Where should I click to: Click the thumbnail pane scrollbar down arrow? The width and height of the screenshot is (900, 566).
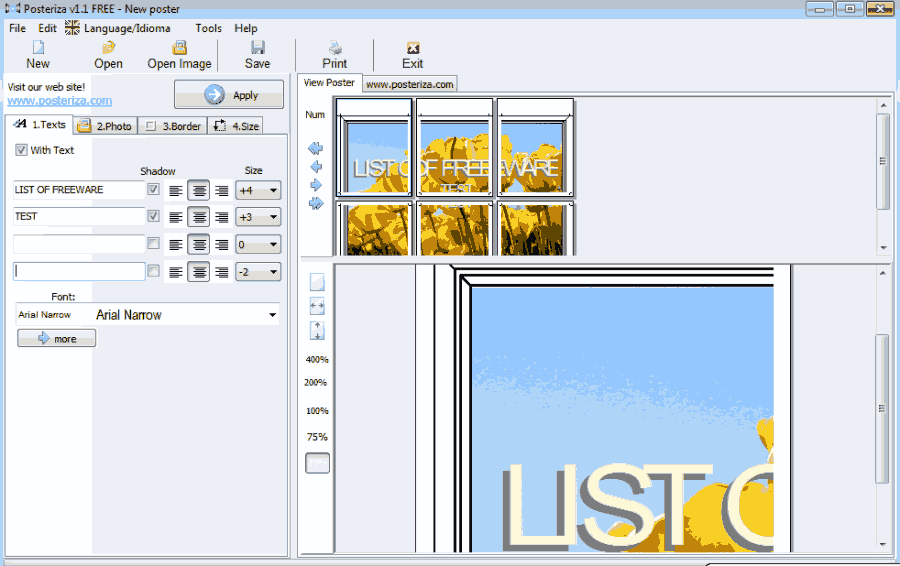883,247
